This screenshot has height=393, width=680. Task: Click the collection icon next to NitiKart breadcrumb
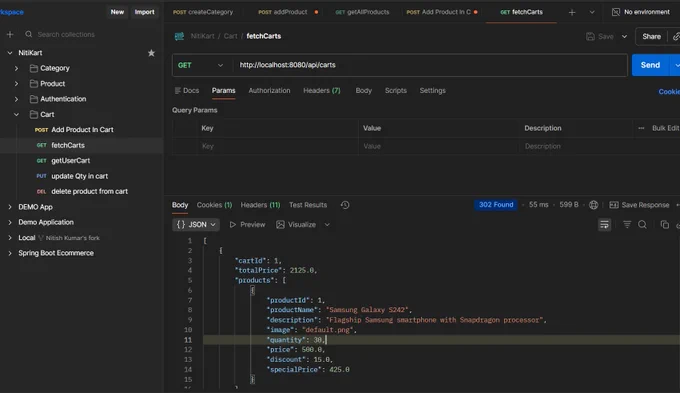tap(179, 36)
